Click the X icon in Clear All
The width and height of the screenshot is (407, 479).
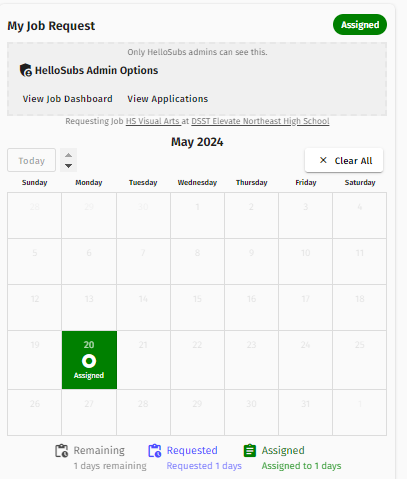(x=323, y=160)
